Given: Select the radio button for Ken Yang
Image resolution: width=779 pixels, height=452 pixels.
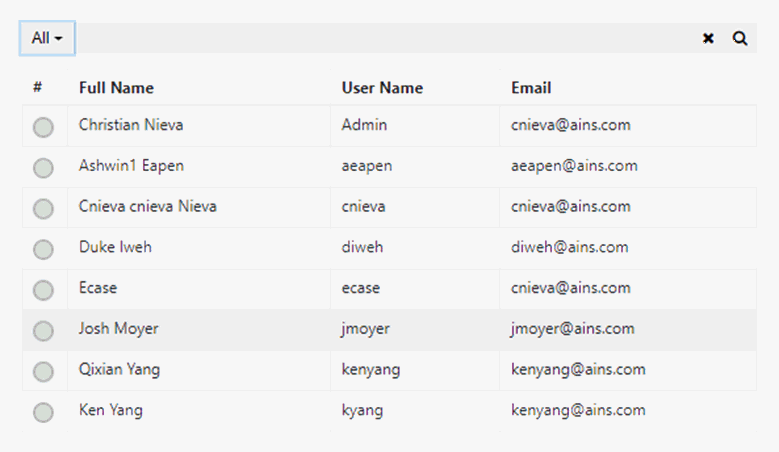Looking at the screenshot, I should (43, 412).
